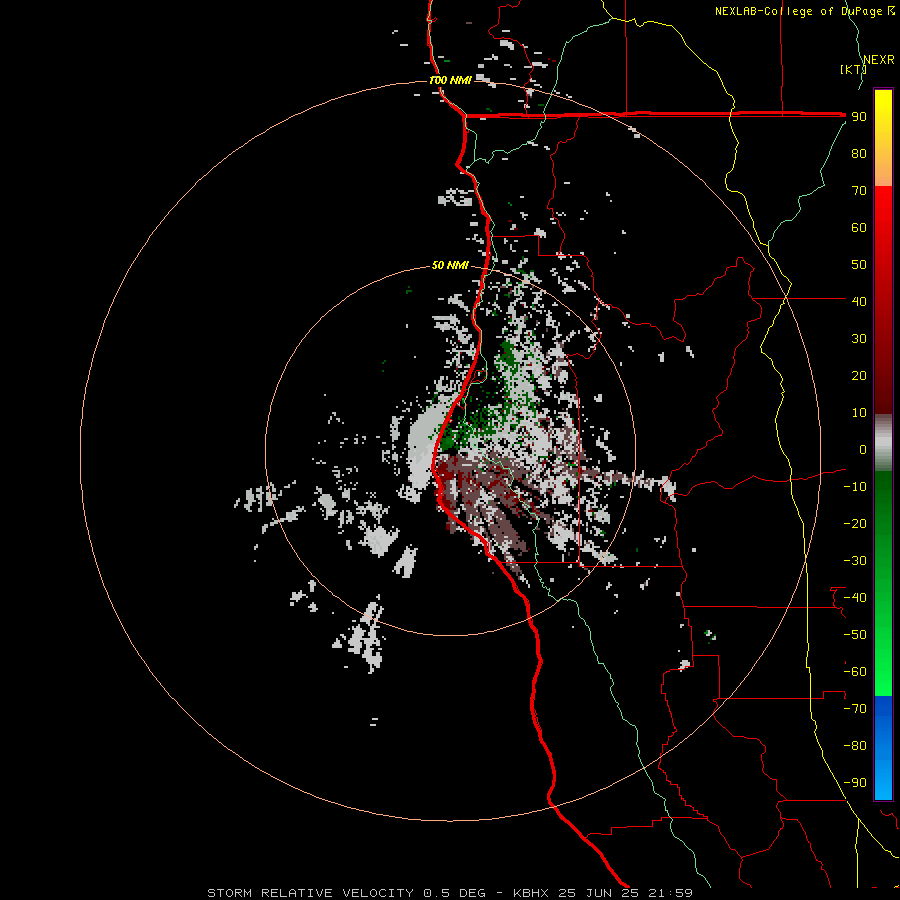Click the 0 value on the velocity scale
Image resolution: width=900 pixels, height=900 pixels.
[863, 449]
